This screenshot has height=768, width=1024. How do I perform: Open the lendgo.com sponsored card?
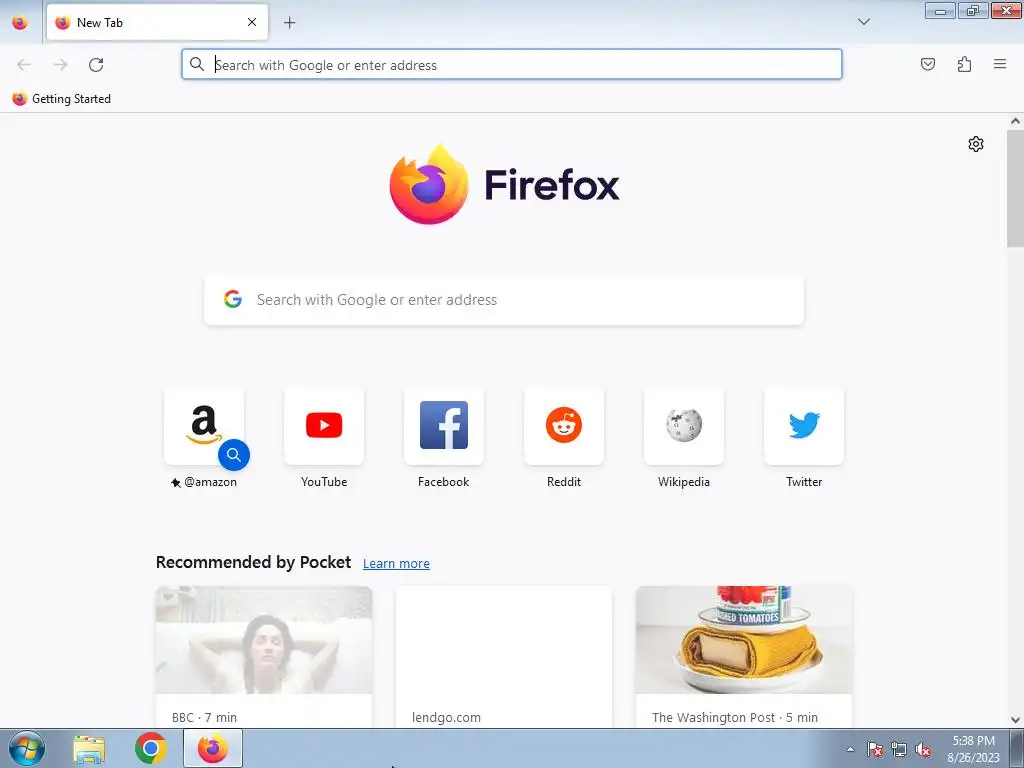click(504, 656)
